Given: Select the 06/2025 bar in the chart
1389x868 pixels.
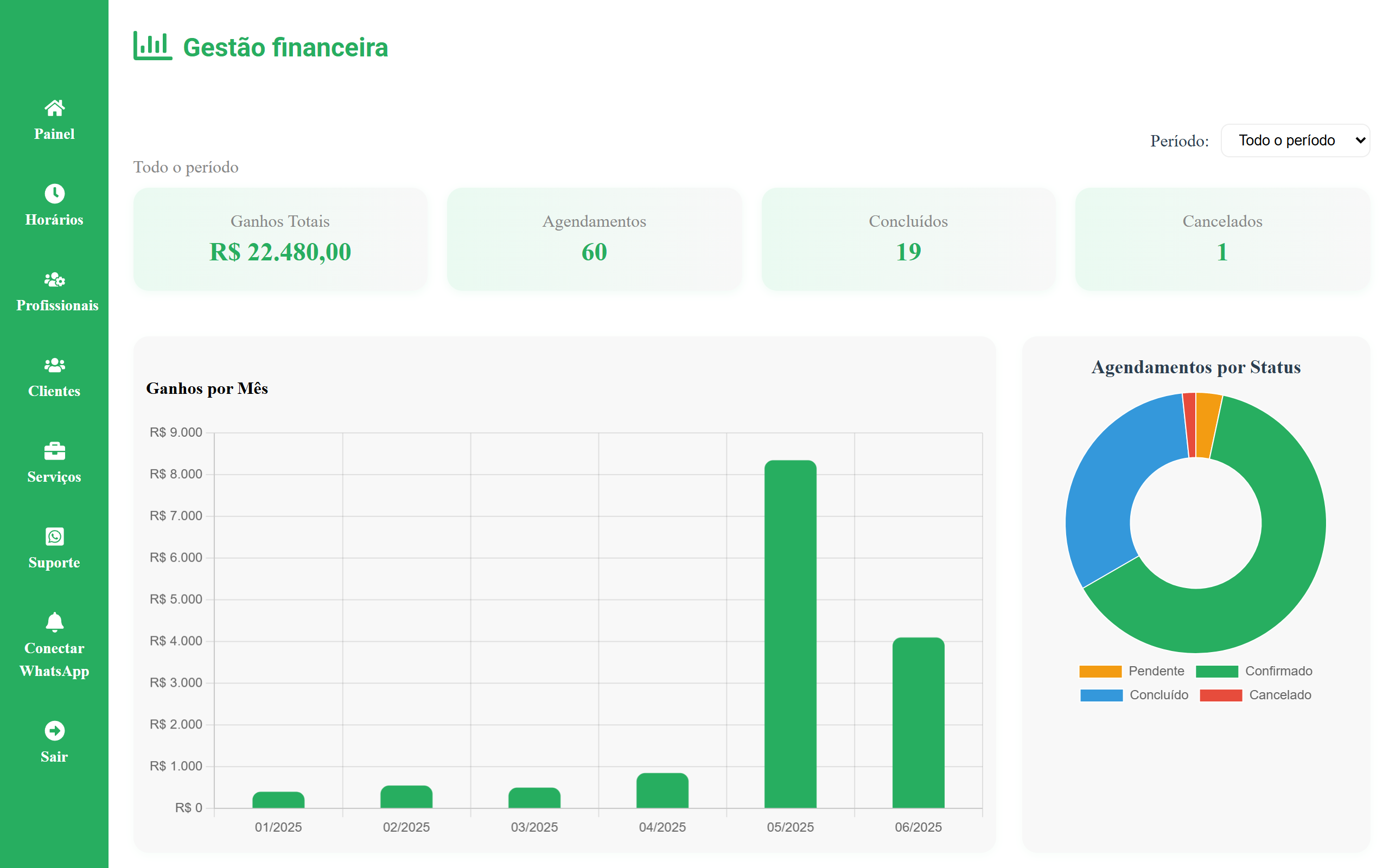Looking at the screenshot, I should (x=918, y=722).
